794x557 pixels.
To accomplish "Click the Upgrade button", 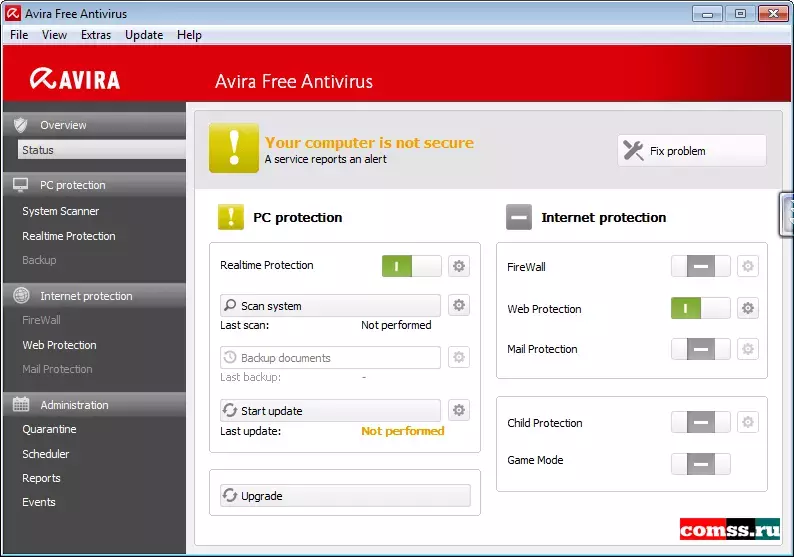I will pyautogui.click(x=345, y=496).
